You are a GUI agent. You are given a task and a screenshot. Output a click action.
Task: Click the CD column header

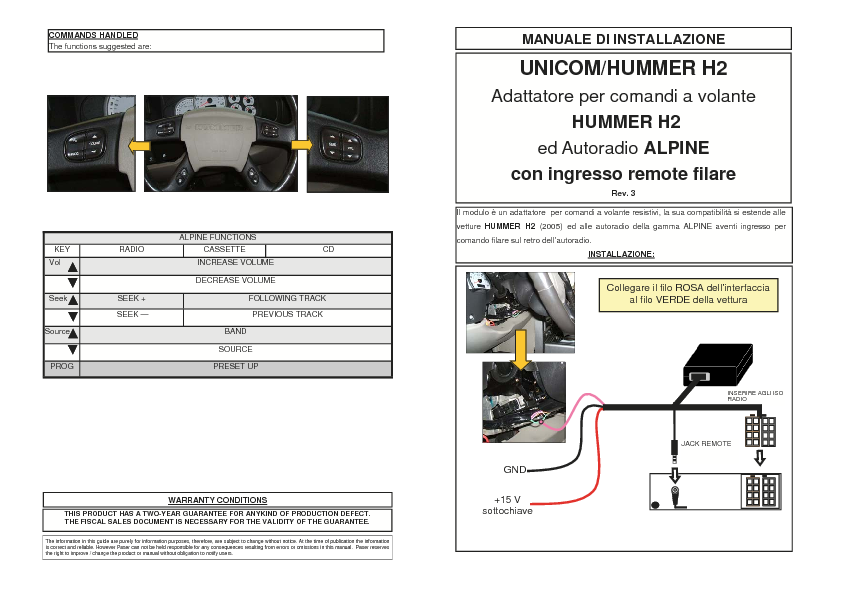pos(328,250)
